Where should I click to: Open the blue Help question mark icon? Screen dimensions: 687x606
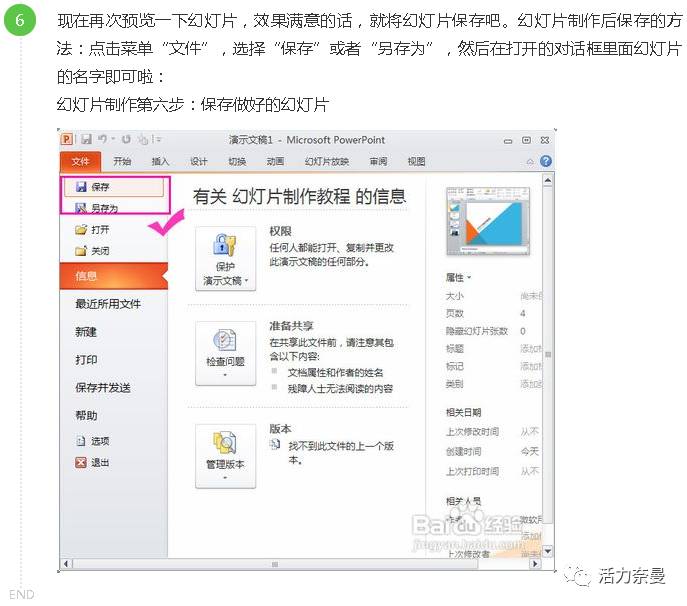point(546,161)
